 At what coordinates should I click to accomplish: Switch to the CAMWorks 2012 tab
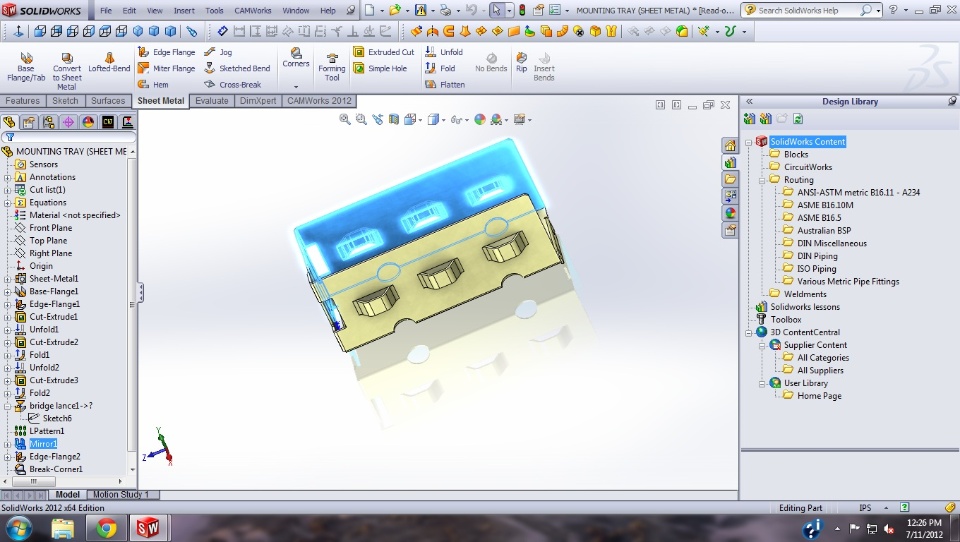point(319,101)
